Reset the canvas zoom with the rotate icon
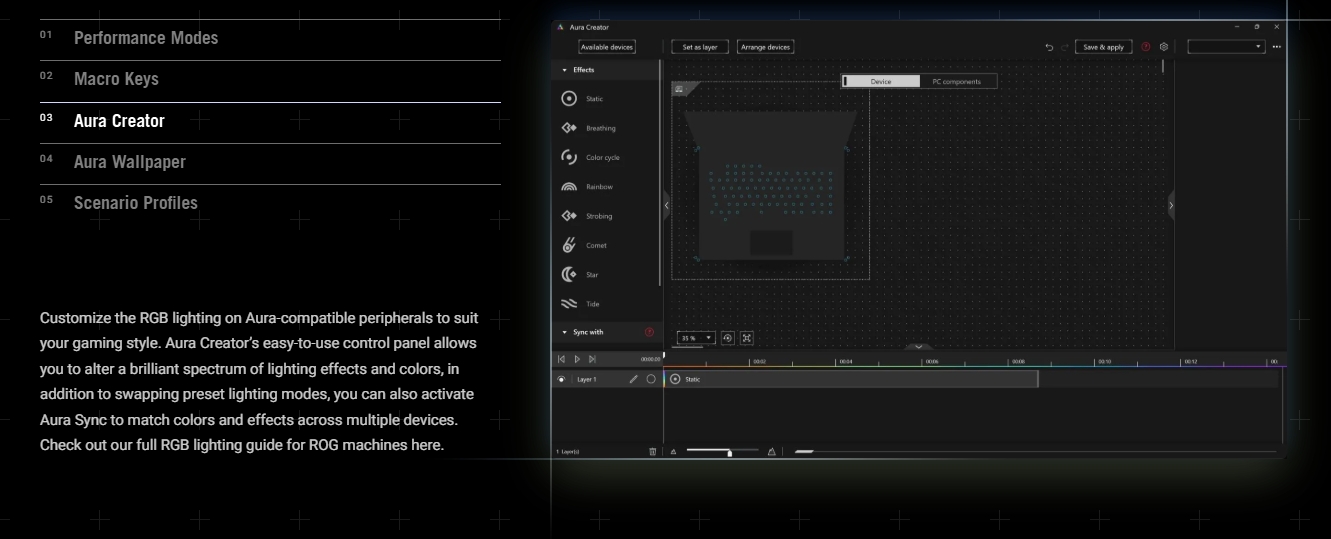This screenshot has width=1331, height=539. 727,338
